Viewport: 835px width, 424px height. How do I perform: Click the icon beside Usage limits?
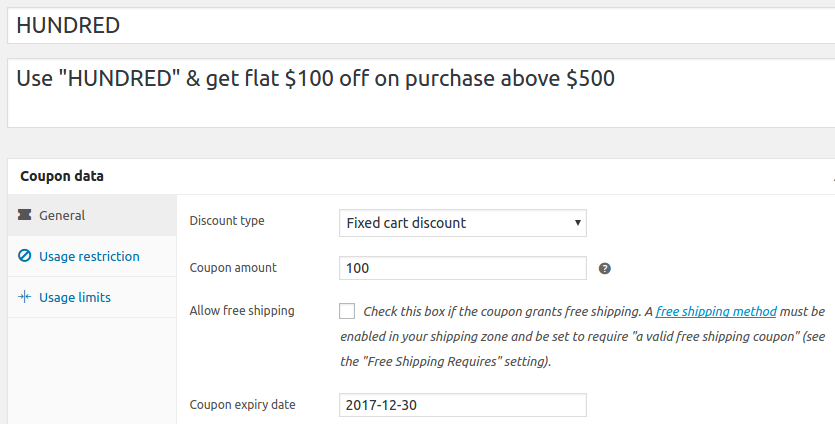25,297
